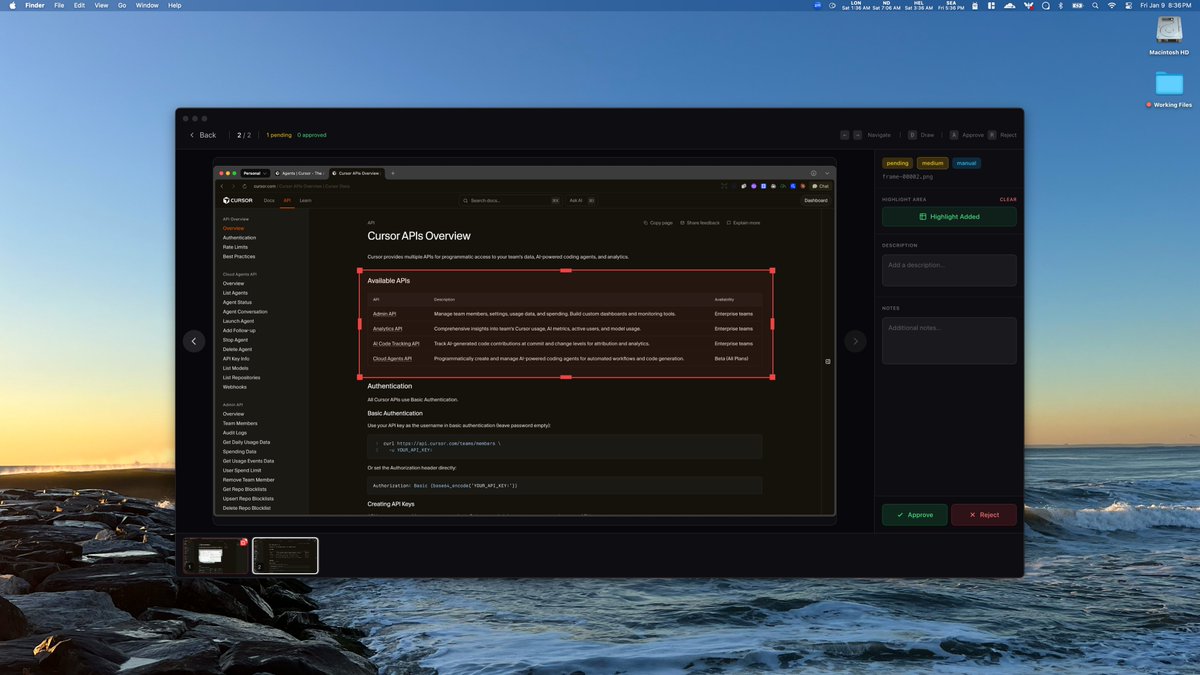This screenshot has width=1200, height=675.
Task: Click the Fri Jan 9 date and time
Action: 1167,5
